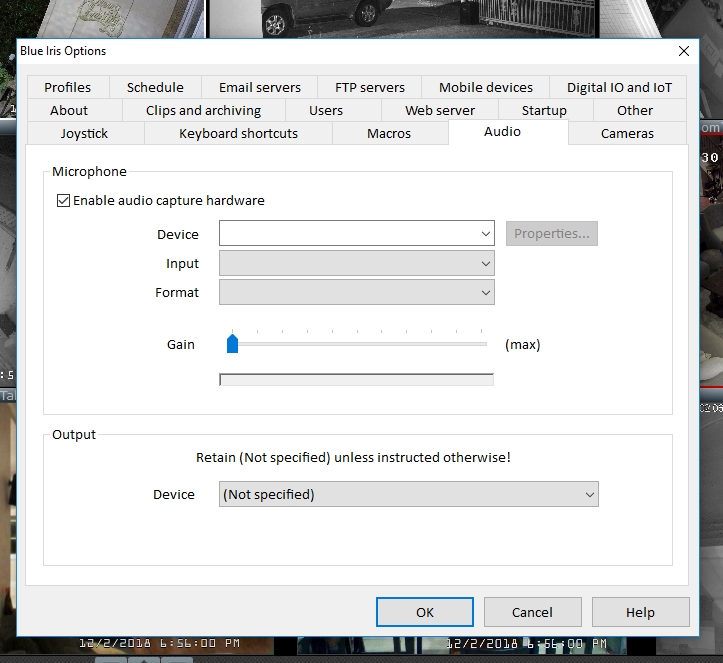Uncheck Enable audio capture hardware
The height and width of the screenshot is (663, 723).
[63, 201]
